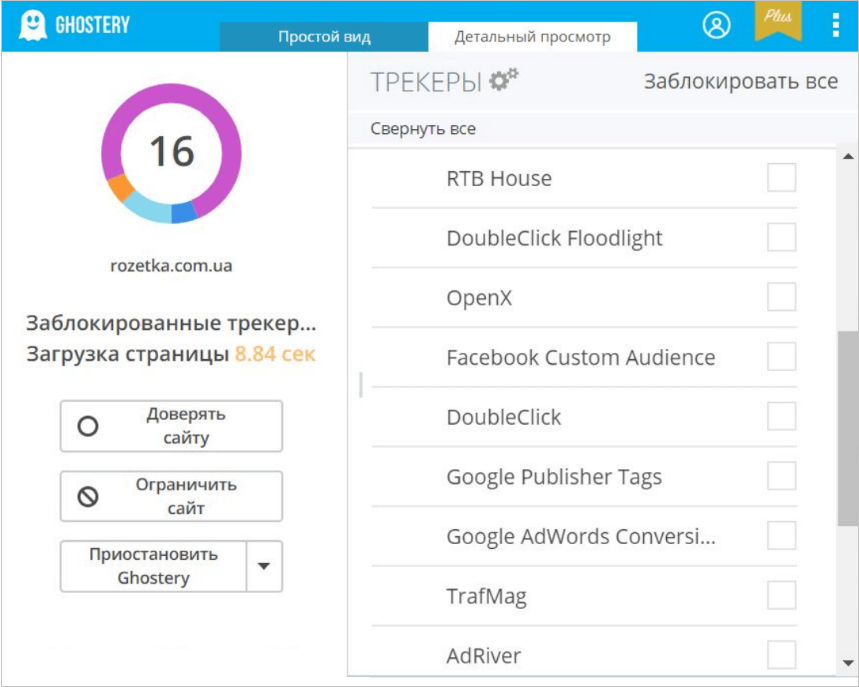Click the panel collapse handle divider
The width and height of the screenshot is (859, 687).
(x=360, y=385)
